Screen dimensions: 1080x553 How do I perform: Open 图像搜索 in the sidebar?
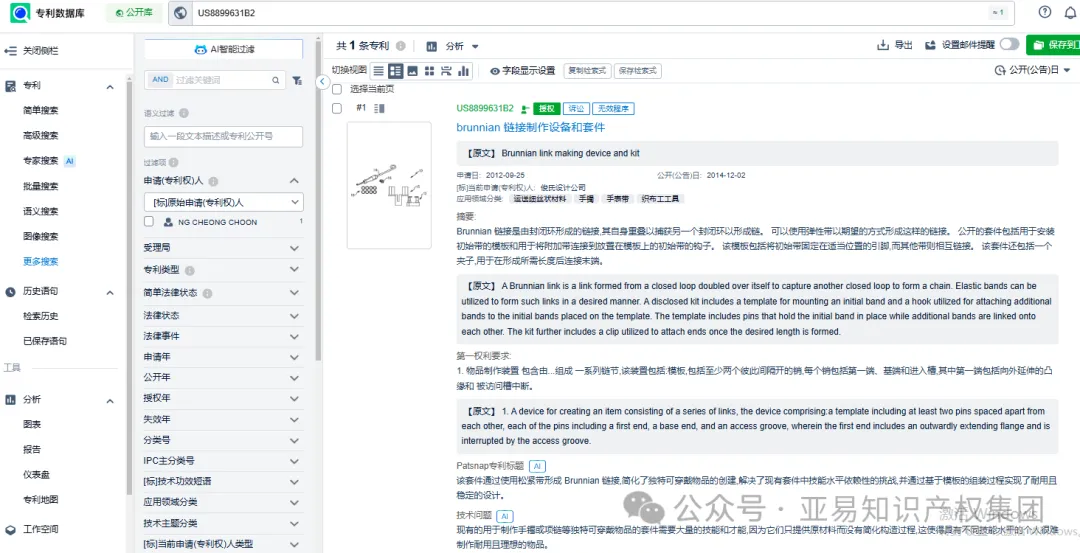41,236
